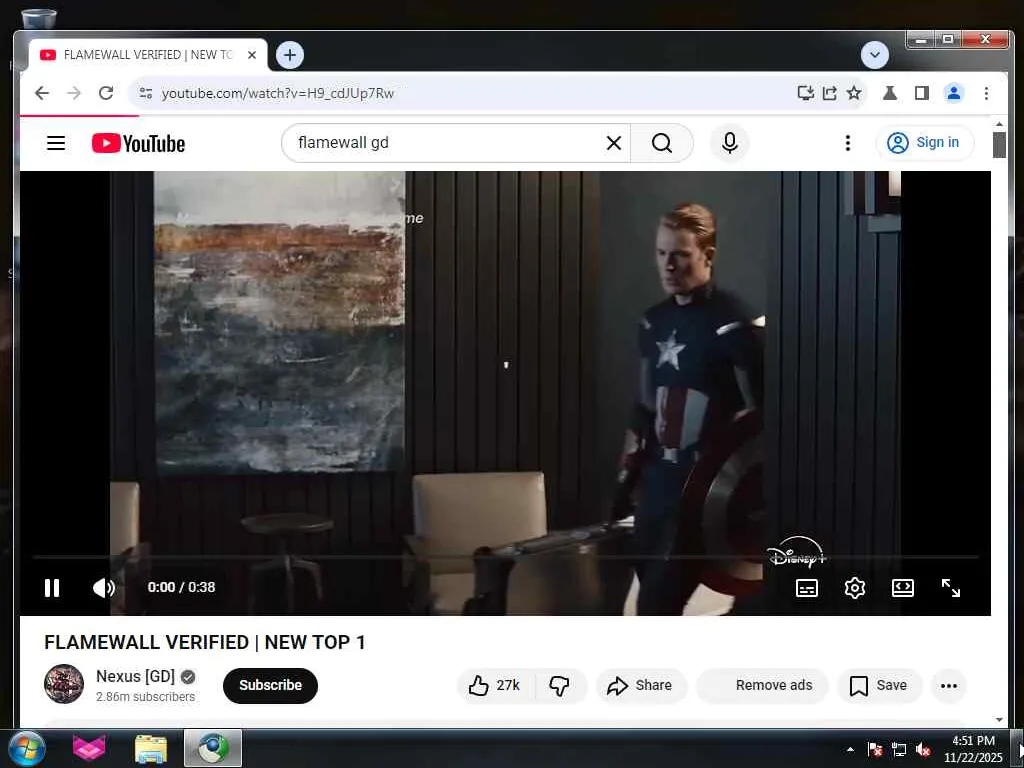
Task: Subscribe to Nexus [GD]
Action: click(x=270, y=685)
